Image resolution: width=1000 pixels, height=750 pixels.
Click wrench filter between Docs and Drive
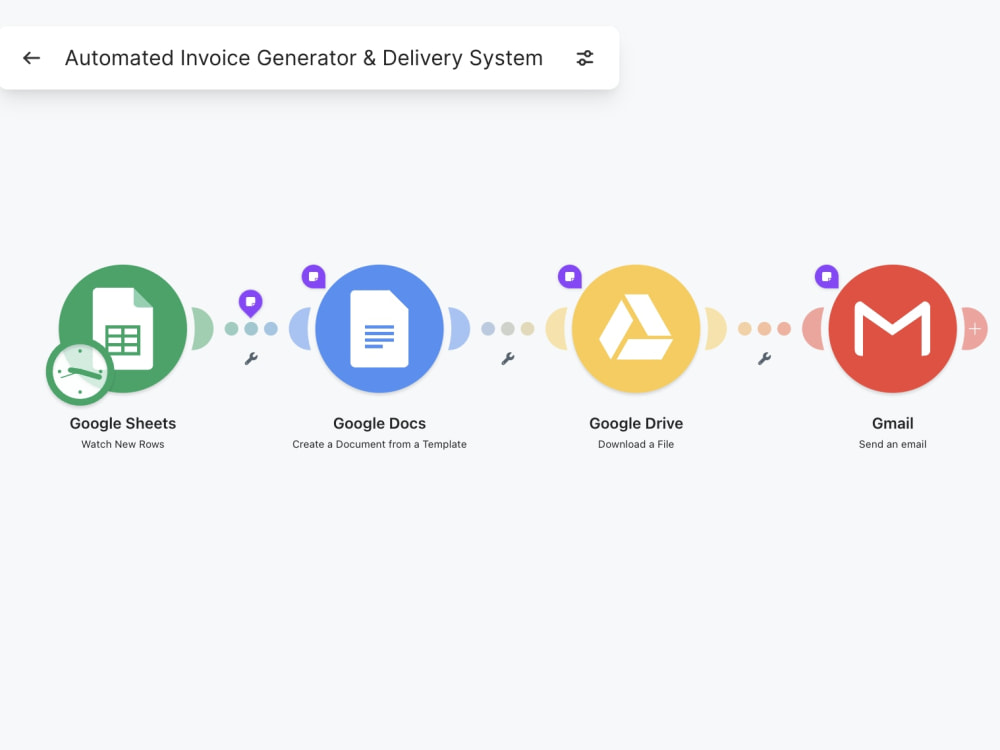508,359
